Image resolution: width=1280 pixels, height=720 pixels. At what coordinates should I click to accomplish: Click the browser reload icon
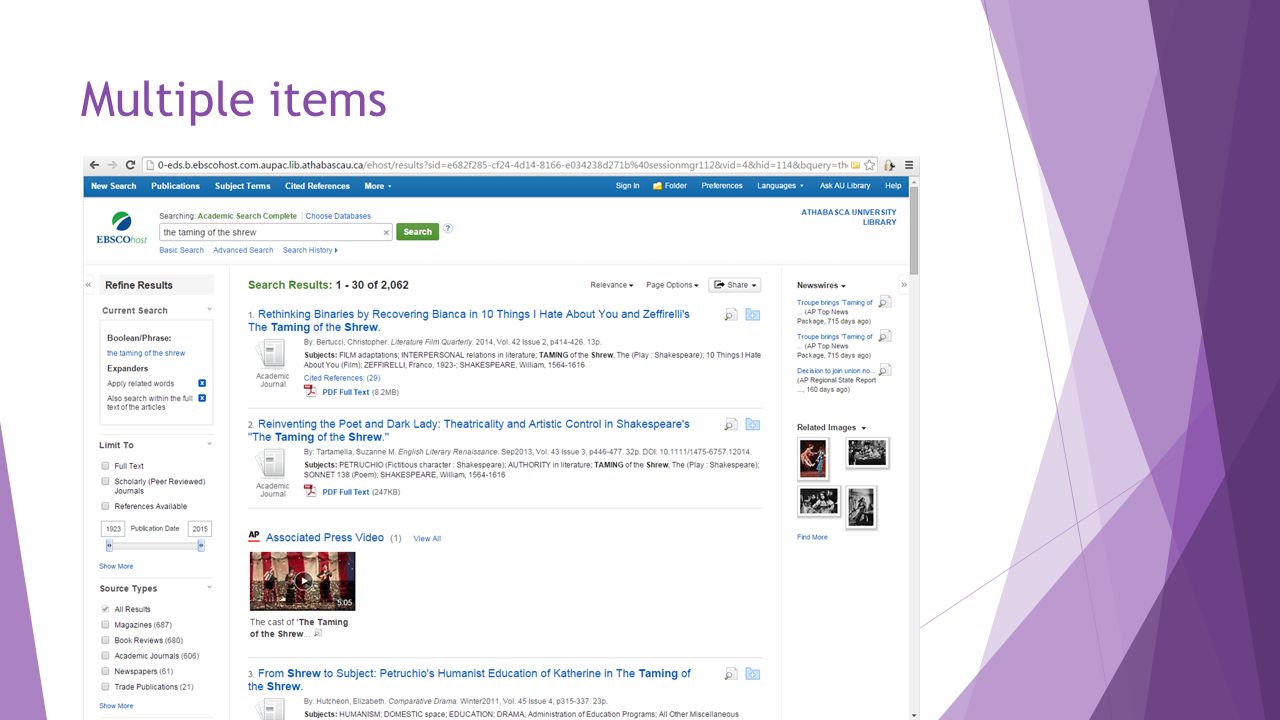(x=130, y=165)
